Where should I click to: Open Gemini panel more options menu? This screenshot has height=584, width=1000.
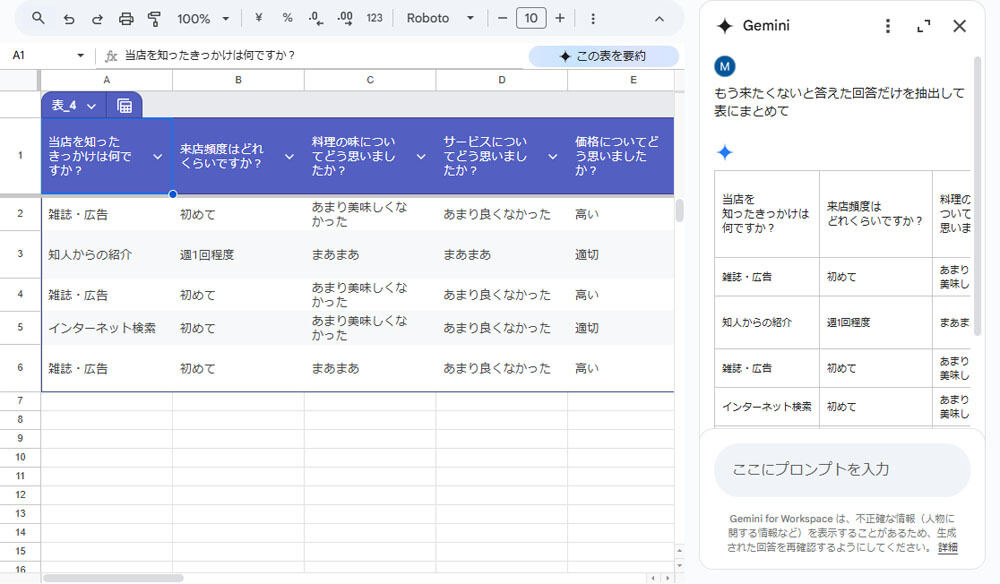coord(887,26)
